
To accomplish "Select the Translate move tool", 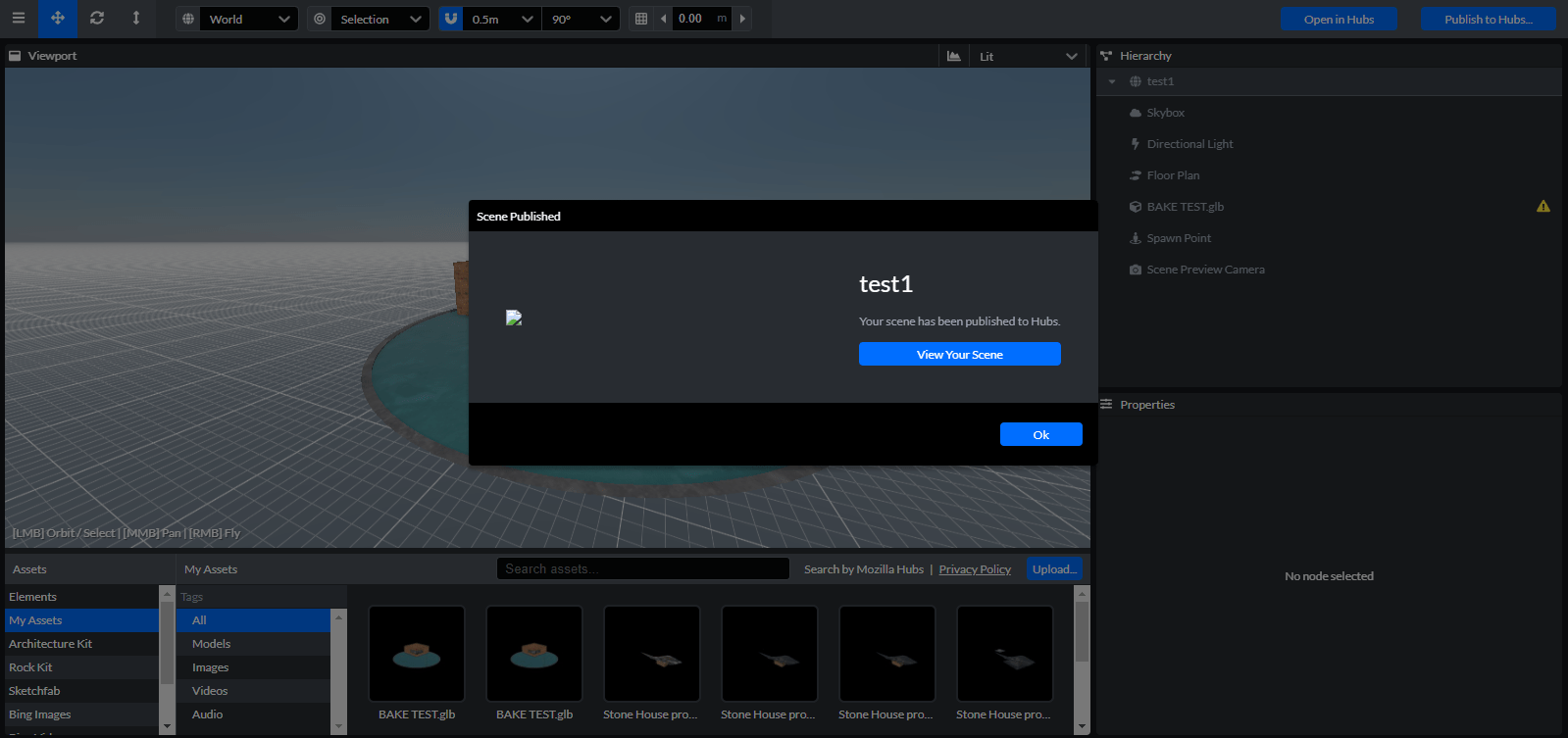I will (x=58, y=19).
